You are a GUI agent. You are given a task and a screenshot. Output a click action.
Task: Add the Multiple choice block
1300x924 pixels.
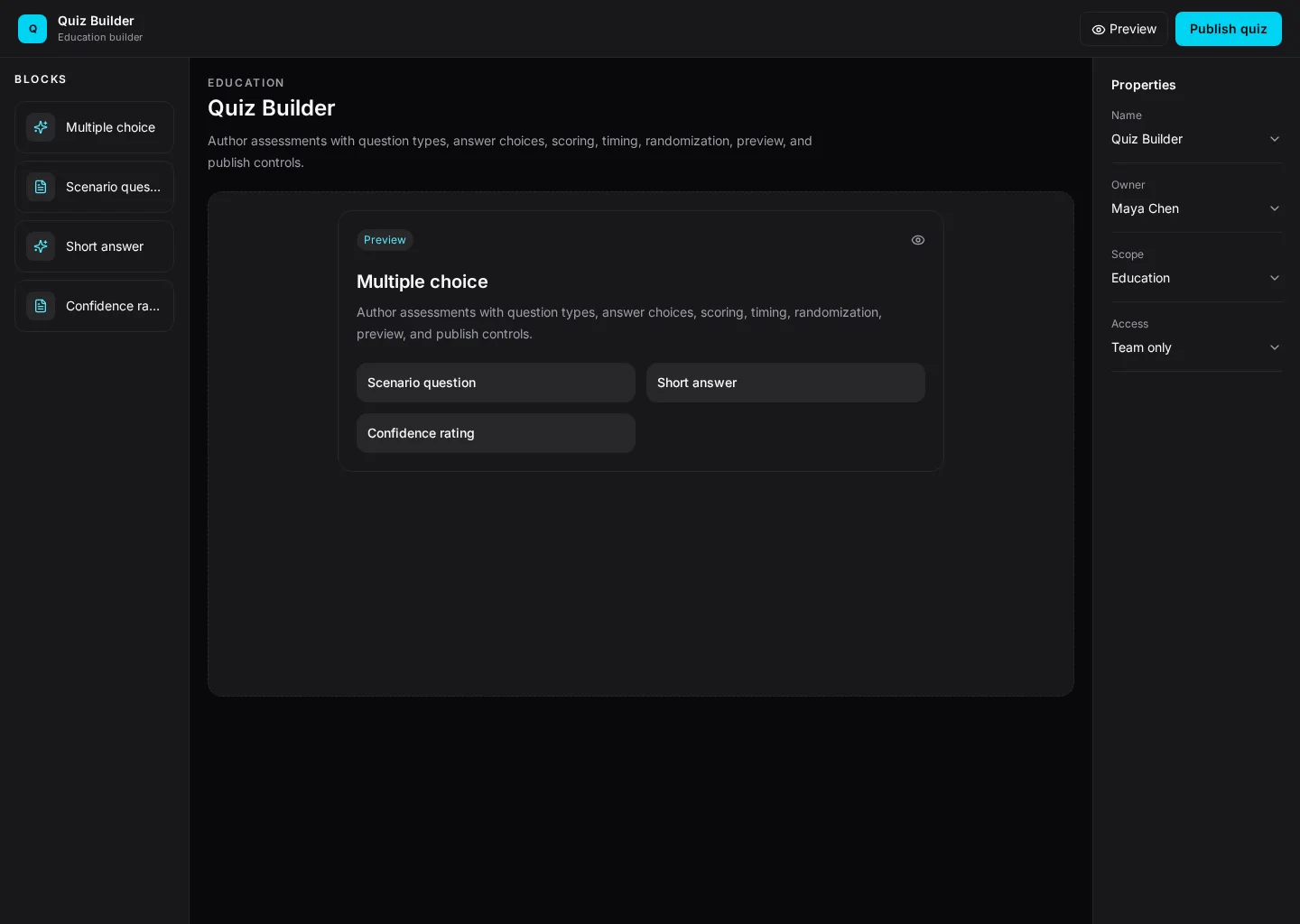coord(94,127)
